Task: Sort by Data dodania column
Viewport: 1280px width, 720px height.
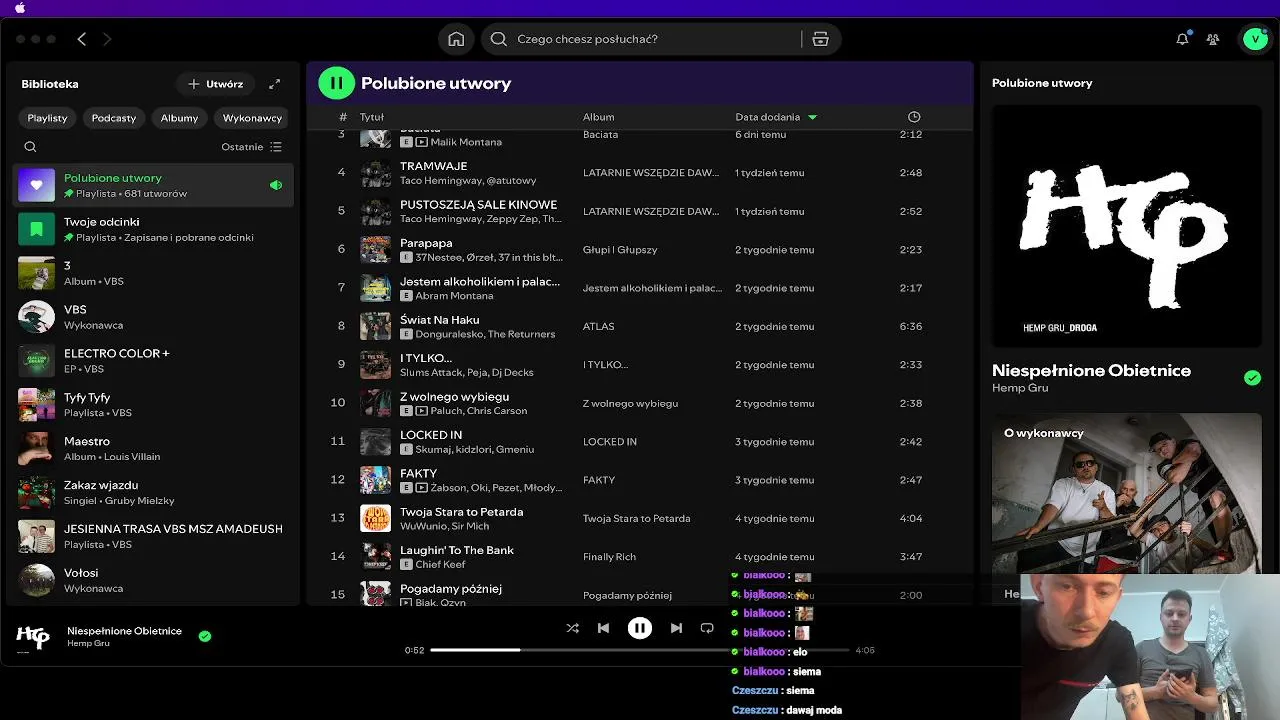Action: 776,117
